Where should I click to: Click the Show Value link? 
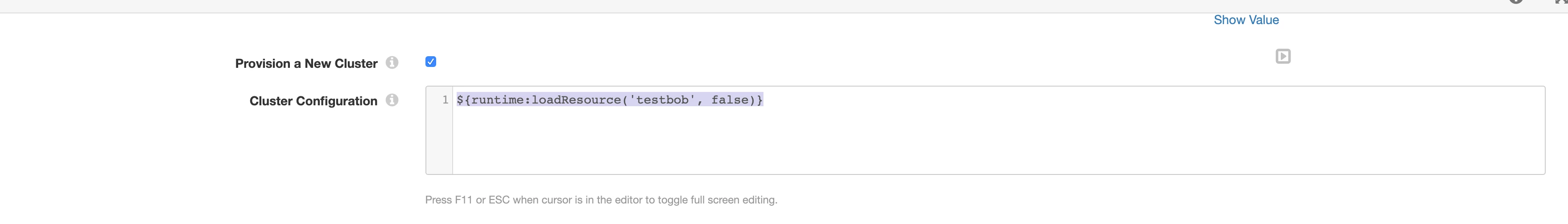[1246, 20]
